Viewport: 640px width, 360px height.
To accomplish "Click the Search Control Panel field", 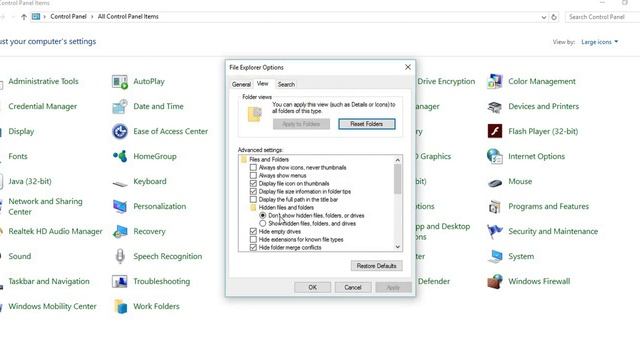I will [x=602, y=17].
